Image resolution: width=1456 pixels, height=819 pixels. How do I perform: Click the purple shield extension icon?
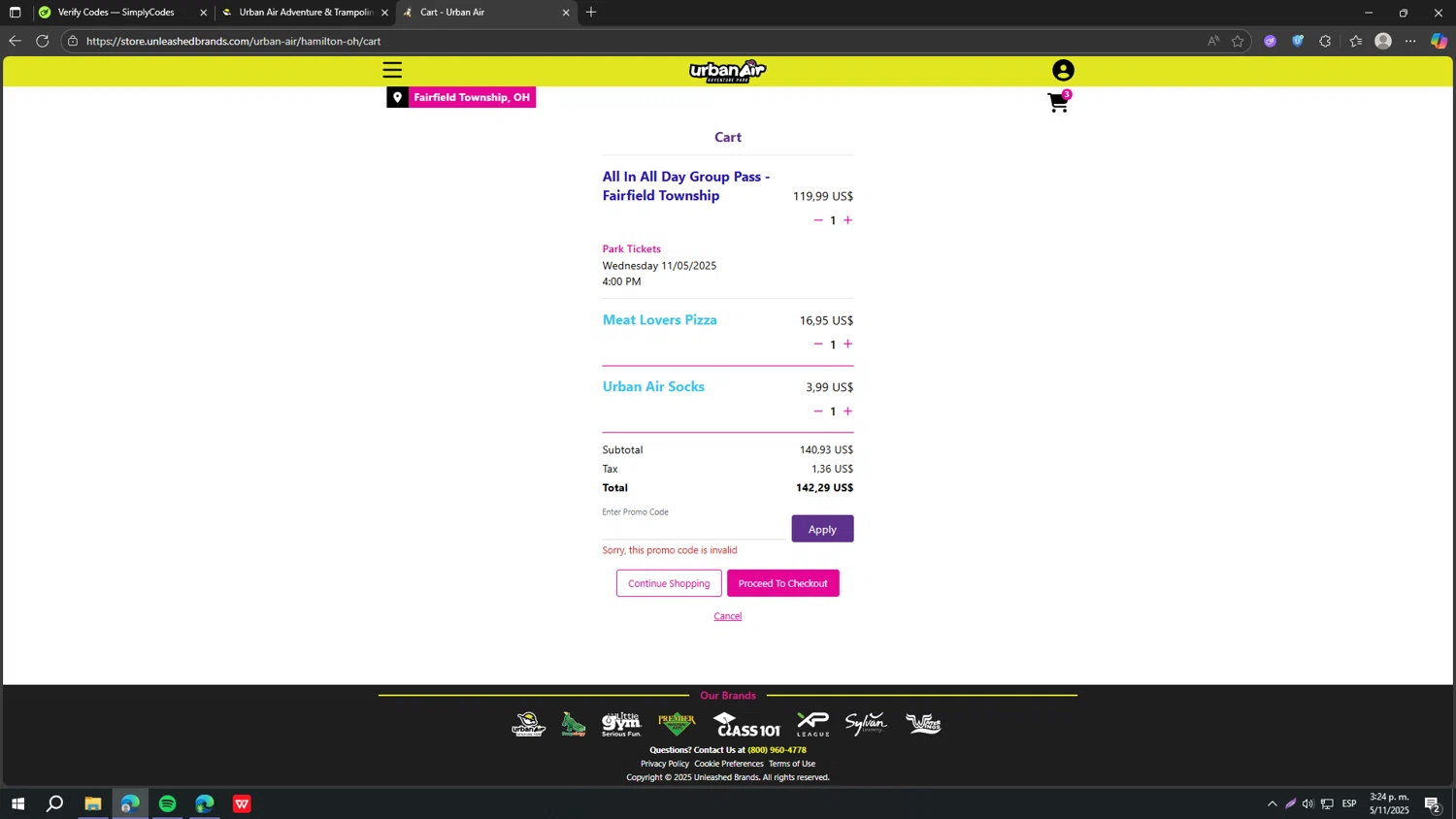(1270, 41)
